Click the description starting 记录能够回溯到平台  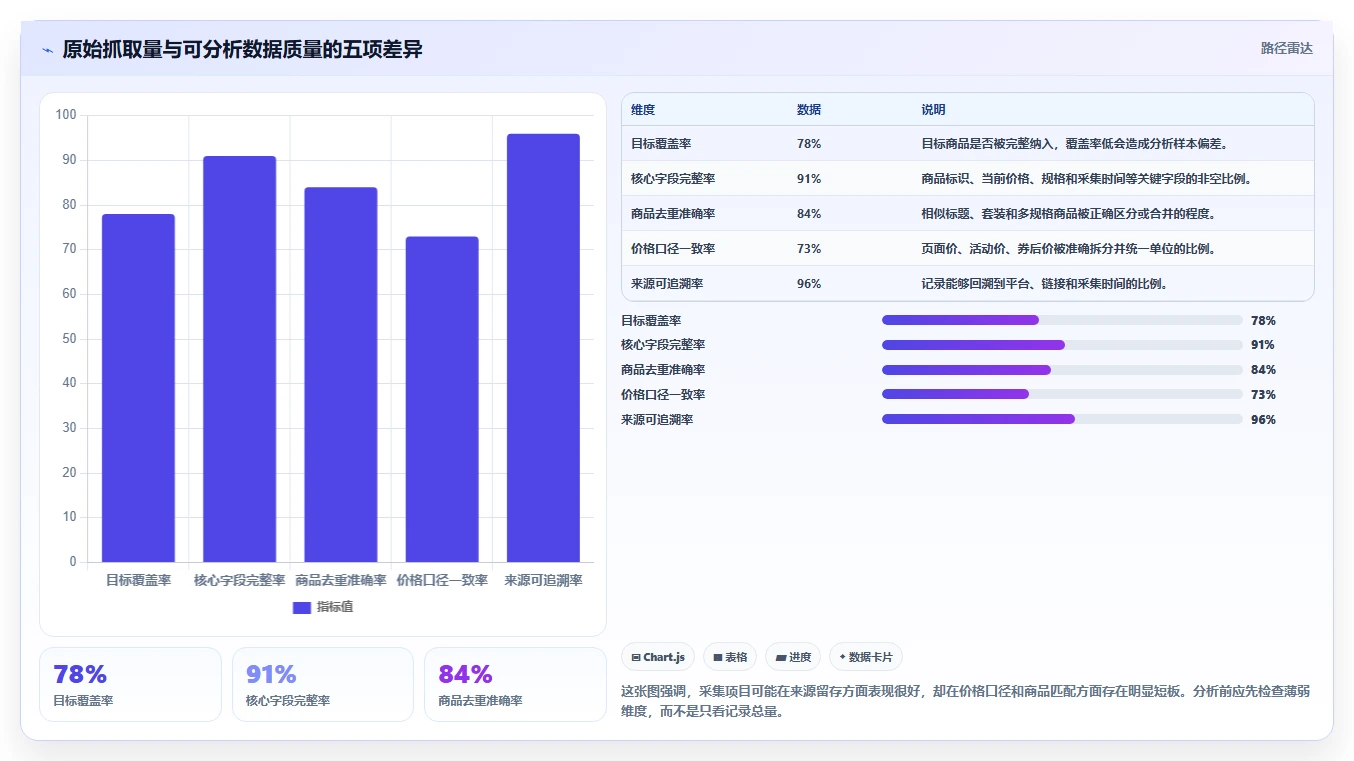[1045, 284]
